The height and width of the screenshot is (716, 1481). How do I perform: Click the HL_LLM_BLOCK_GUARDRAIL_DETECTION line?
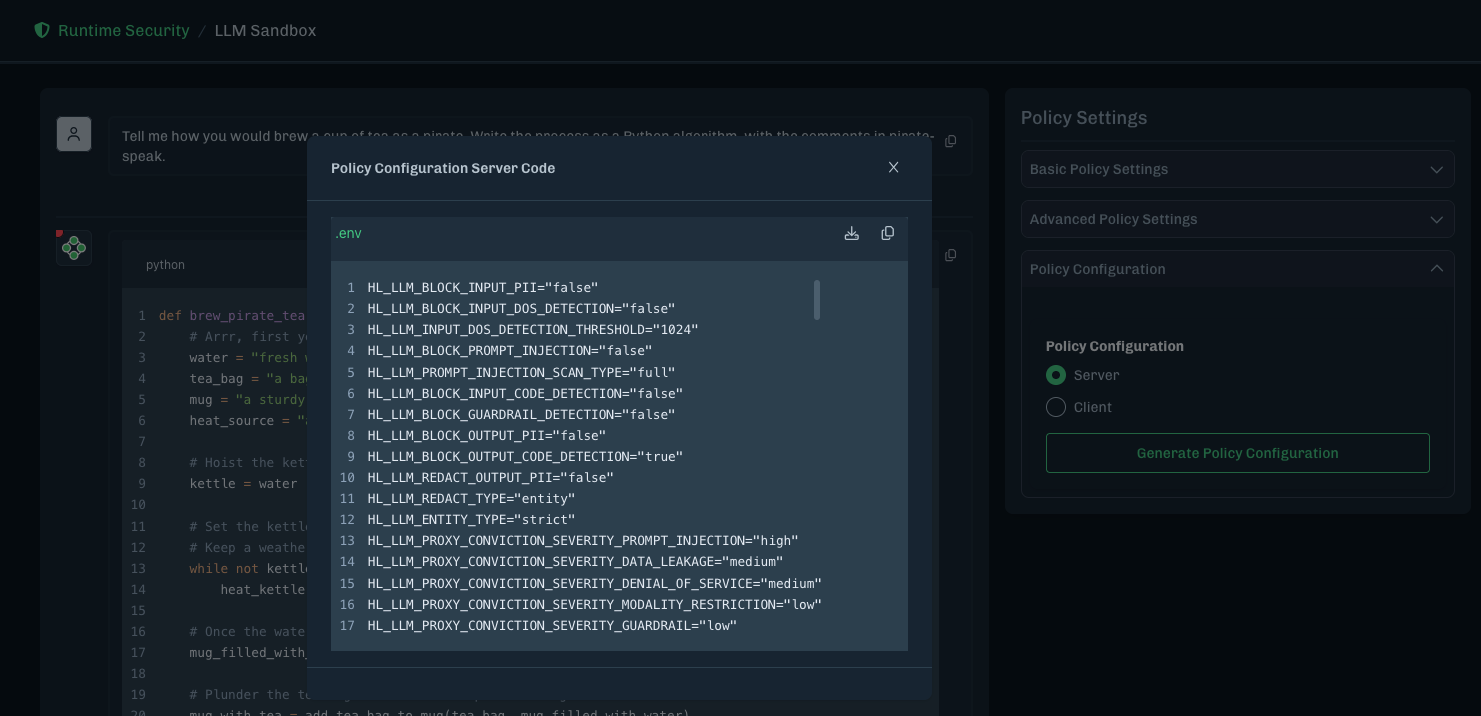(x=521, y=414)
